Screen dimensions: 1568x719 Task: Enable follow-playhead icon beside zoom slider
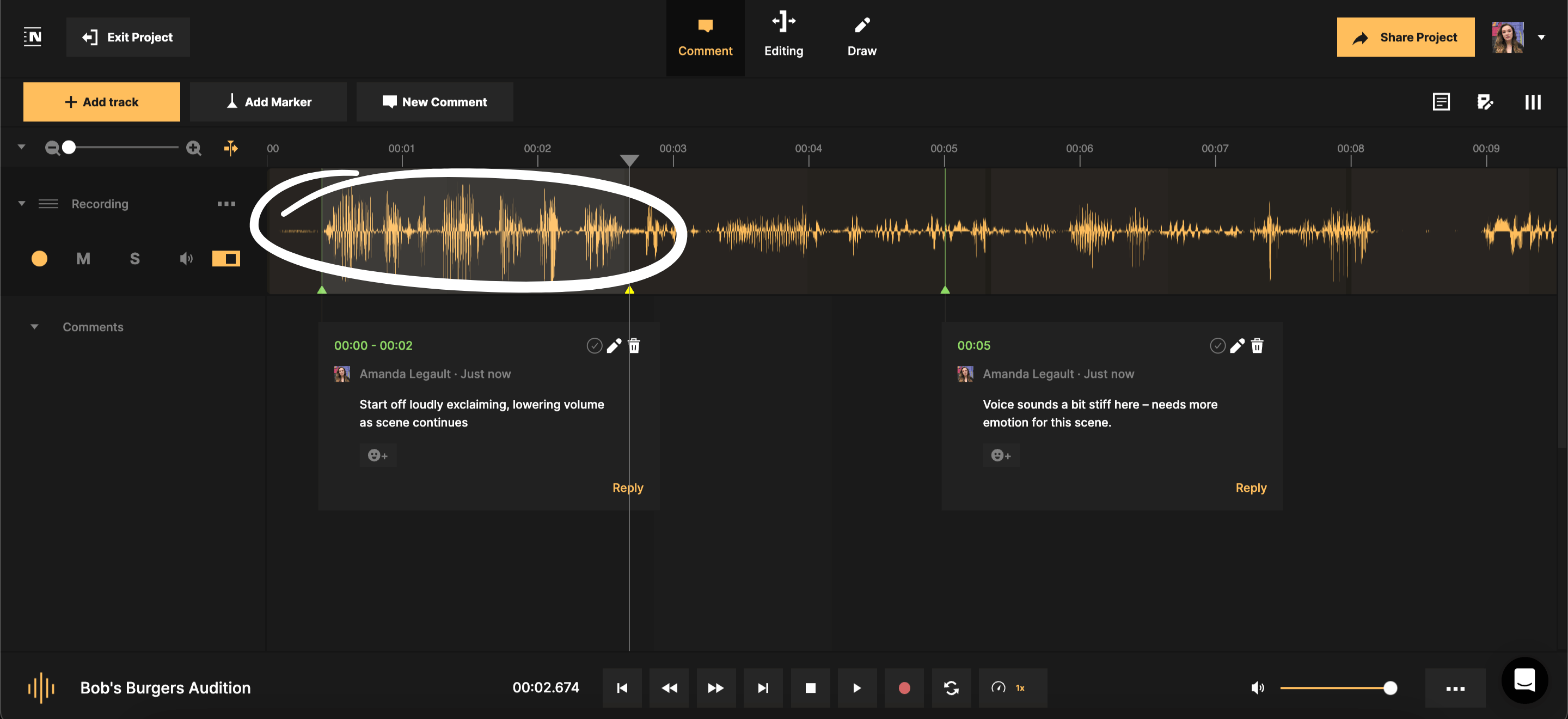[231, 147]
